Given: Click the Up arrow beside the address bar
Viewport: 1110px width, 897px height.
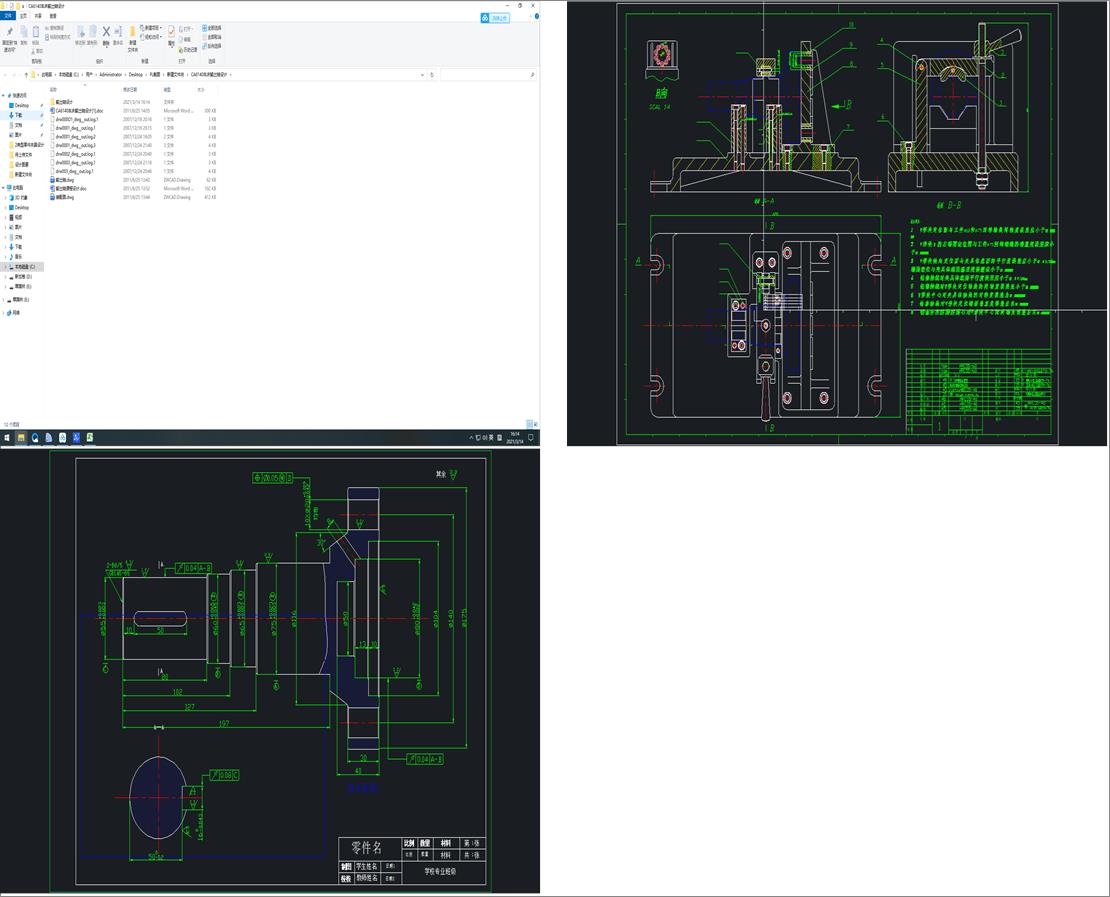Looking at the screenshot, I should coord(24,75).
